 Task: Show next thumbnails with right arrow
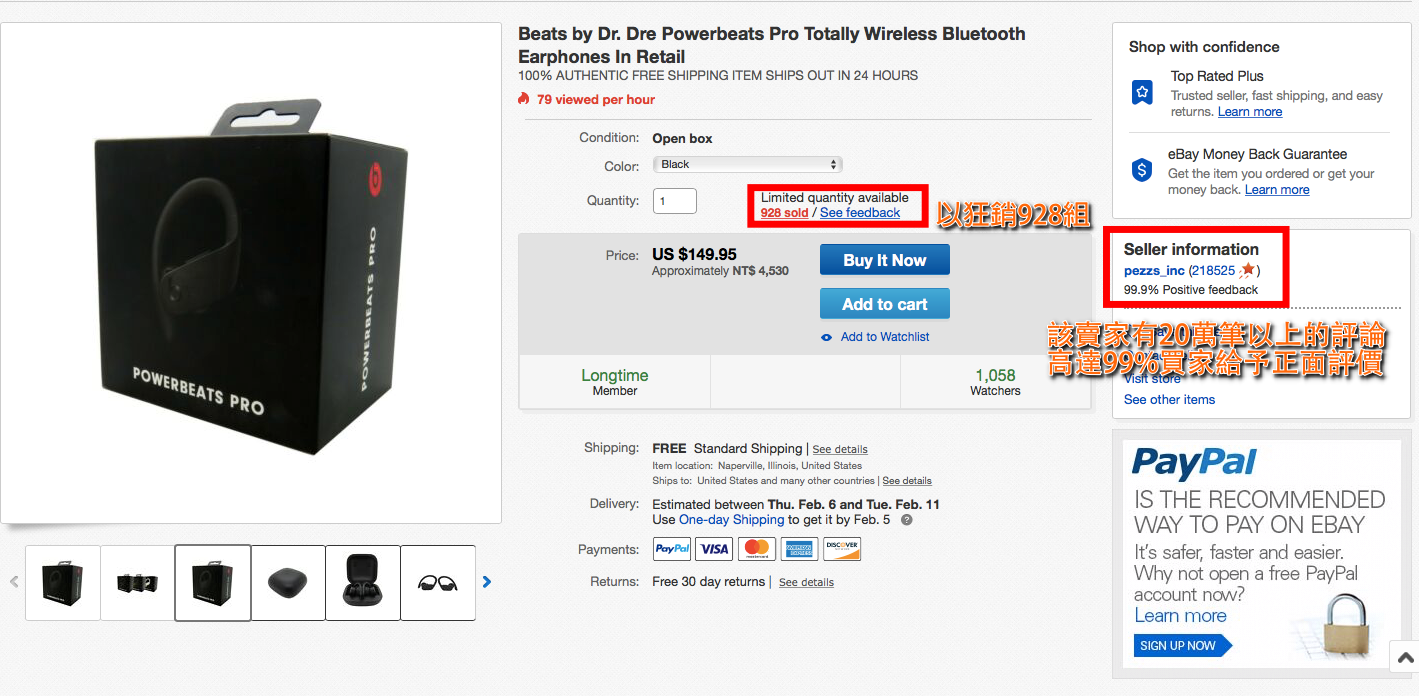coord(487,581)
